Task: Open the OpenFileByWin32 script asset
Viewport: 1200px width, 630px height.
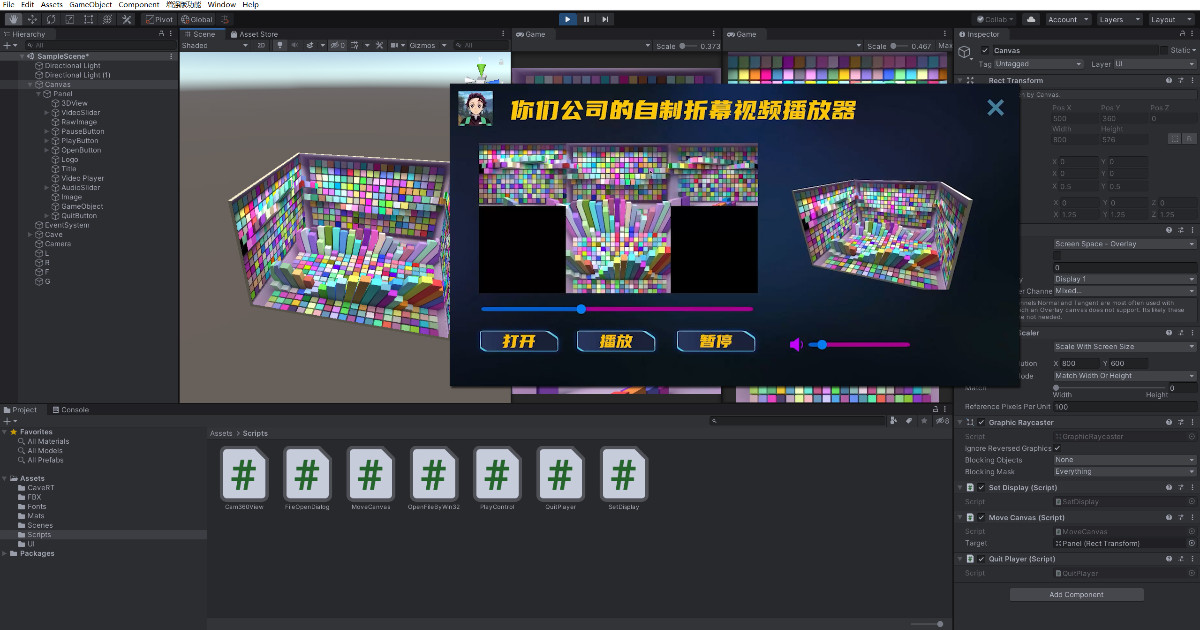Action: click(433, 473)
